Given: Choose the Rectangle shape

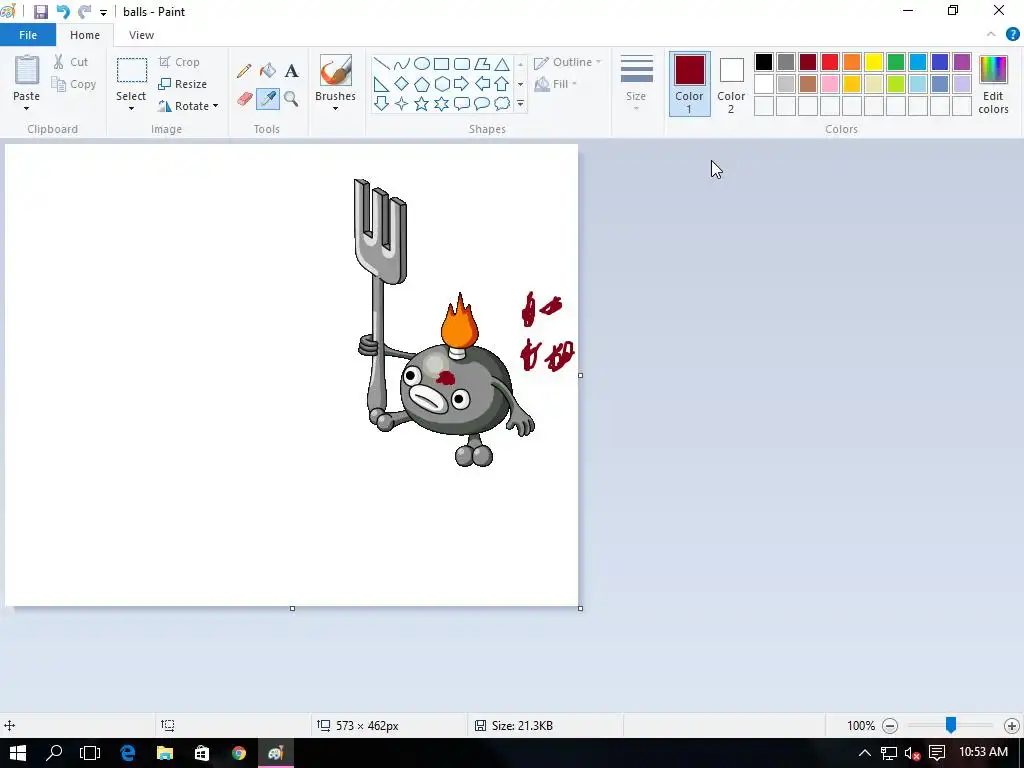Looking at the screenshot, I should 441,63.
